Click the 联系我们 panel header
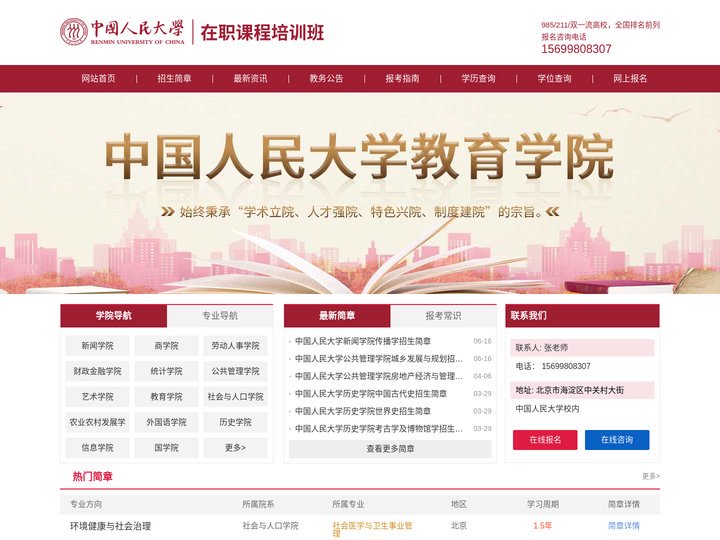 coord(582,315)
